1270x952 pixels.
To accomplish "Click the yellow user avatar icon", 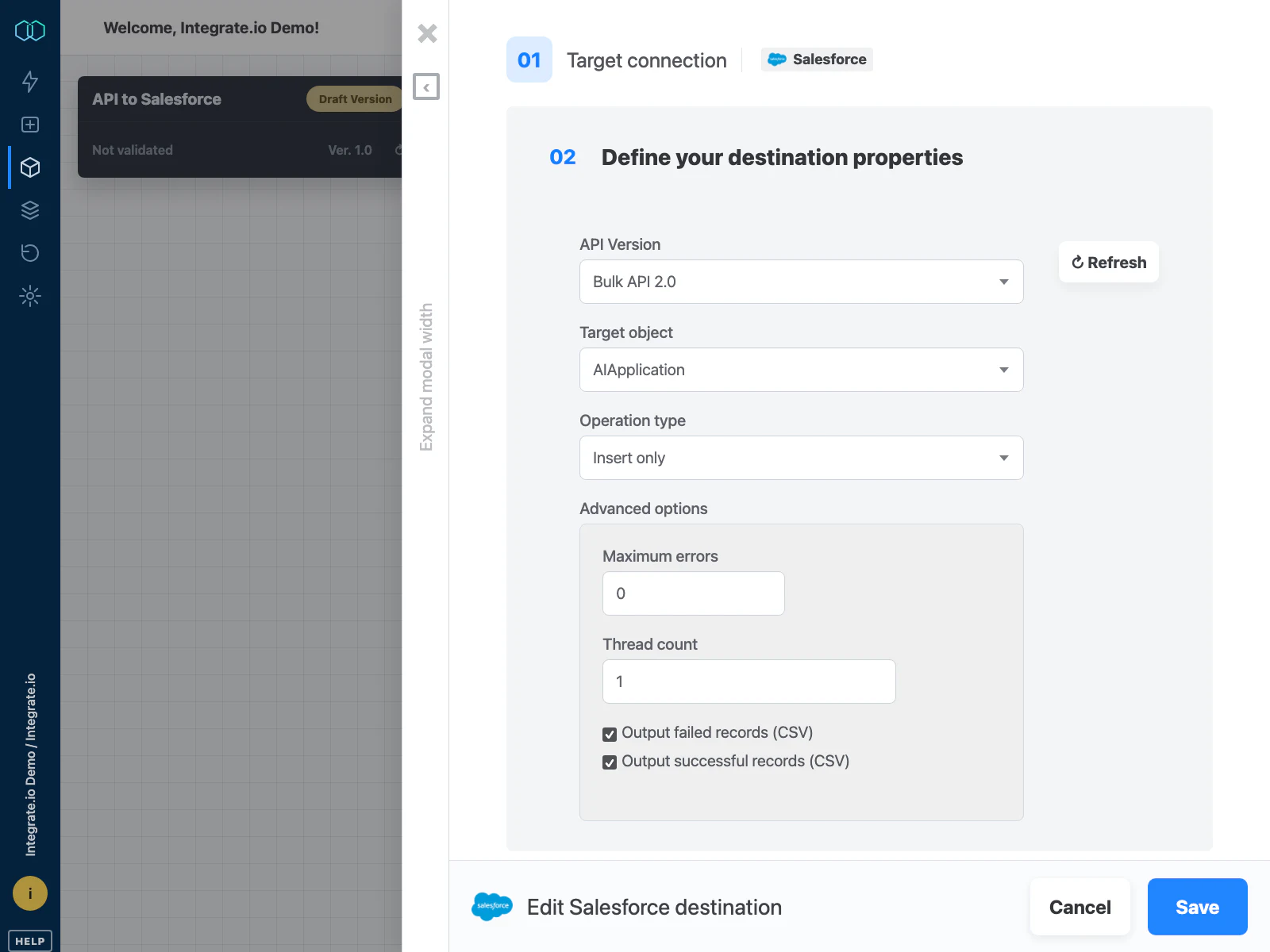I will pos(30,893).
